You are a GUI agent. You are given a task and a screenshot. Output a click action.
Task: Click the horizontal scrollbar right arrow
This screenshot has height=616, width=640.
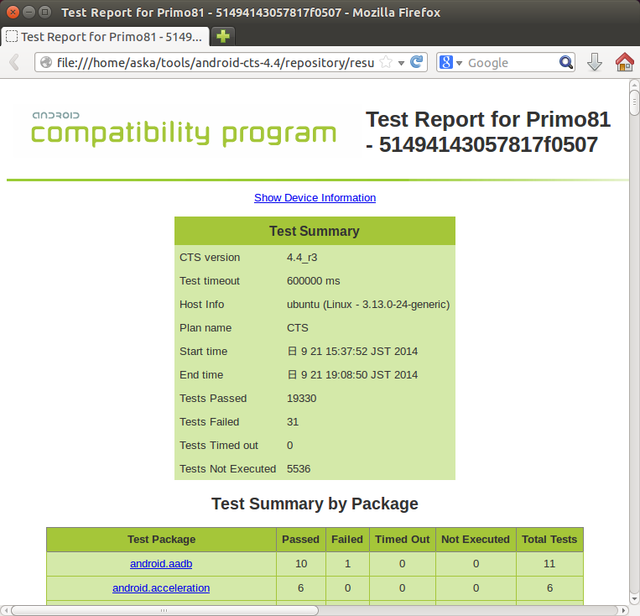point(624,610)
